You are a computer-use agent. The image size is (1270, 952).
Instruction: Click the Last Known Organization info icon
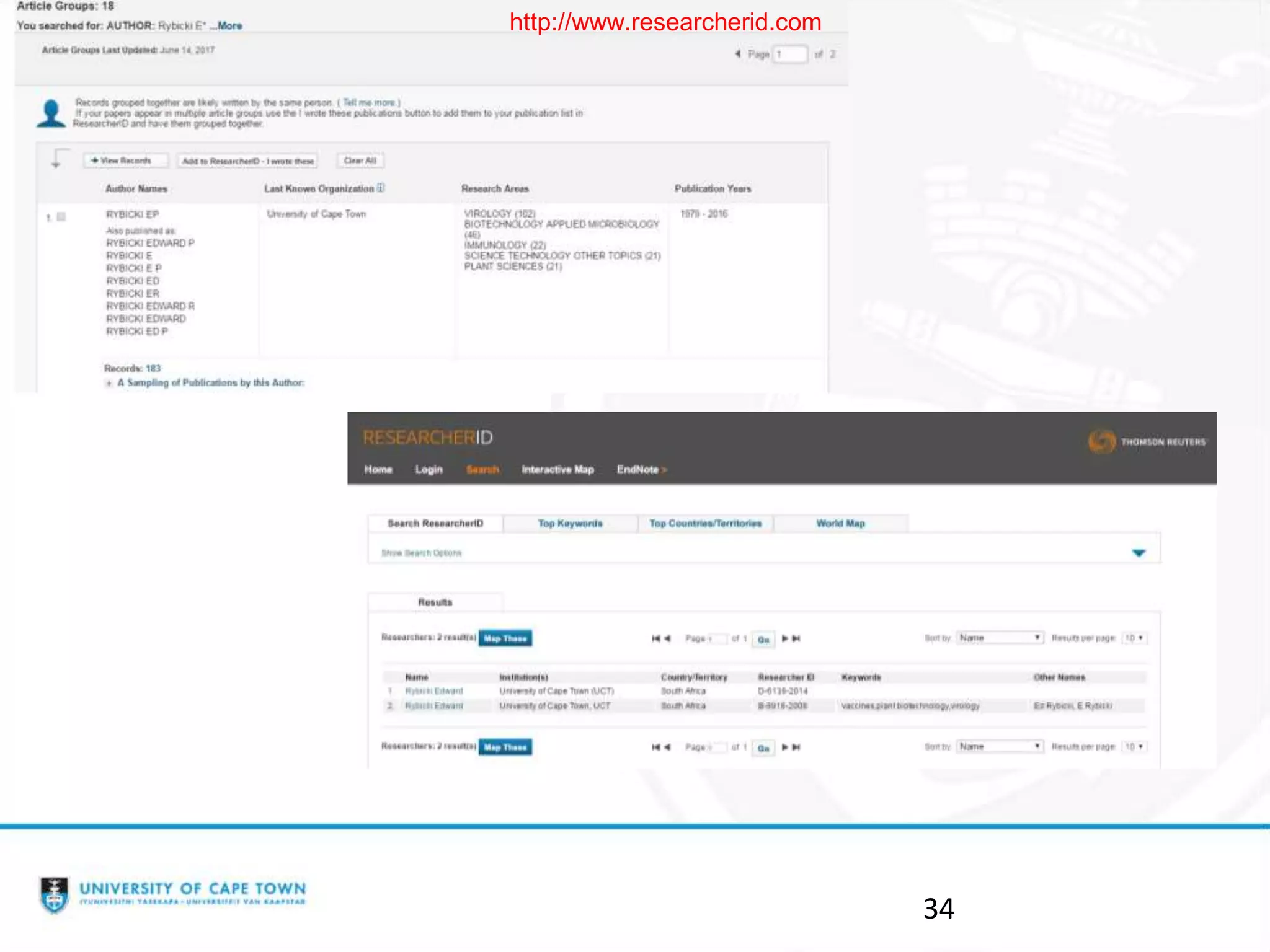pos(381,188)
